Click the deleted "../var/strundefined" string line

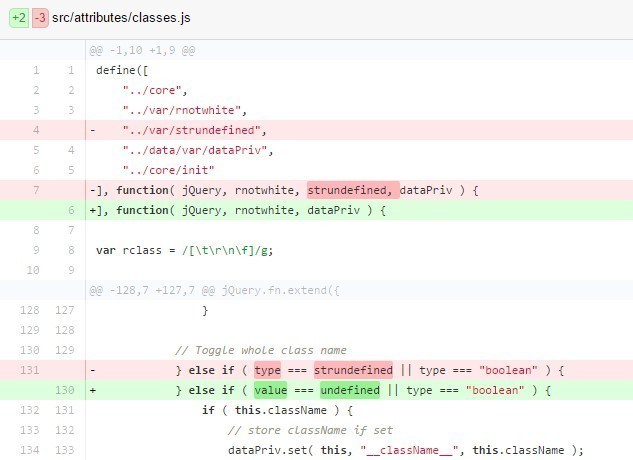(x=195, y=130)
